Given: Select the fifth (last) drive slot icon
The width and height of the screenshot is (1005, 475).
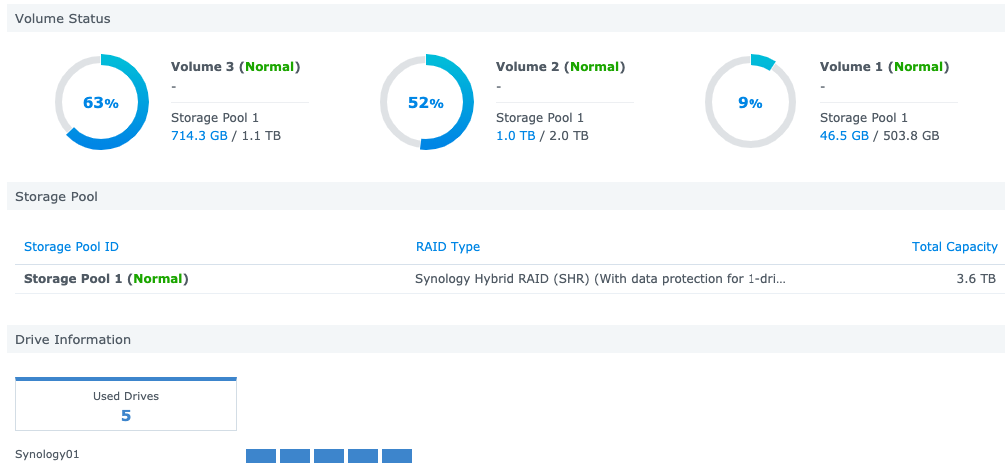Looking at the screenshot, I should pyautogui.click(x=397, y=456).
